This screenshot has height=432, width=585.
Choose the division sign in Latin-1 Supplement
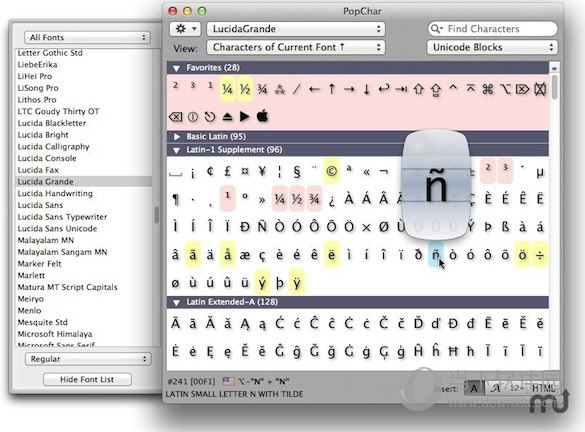coord(540,255)
